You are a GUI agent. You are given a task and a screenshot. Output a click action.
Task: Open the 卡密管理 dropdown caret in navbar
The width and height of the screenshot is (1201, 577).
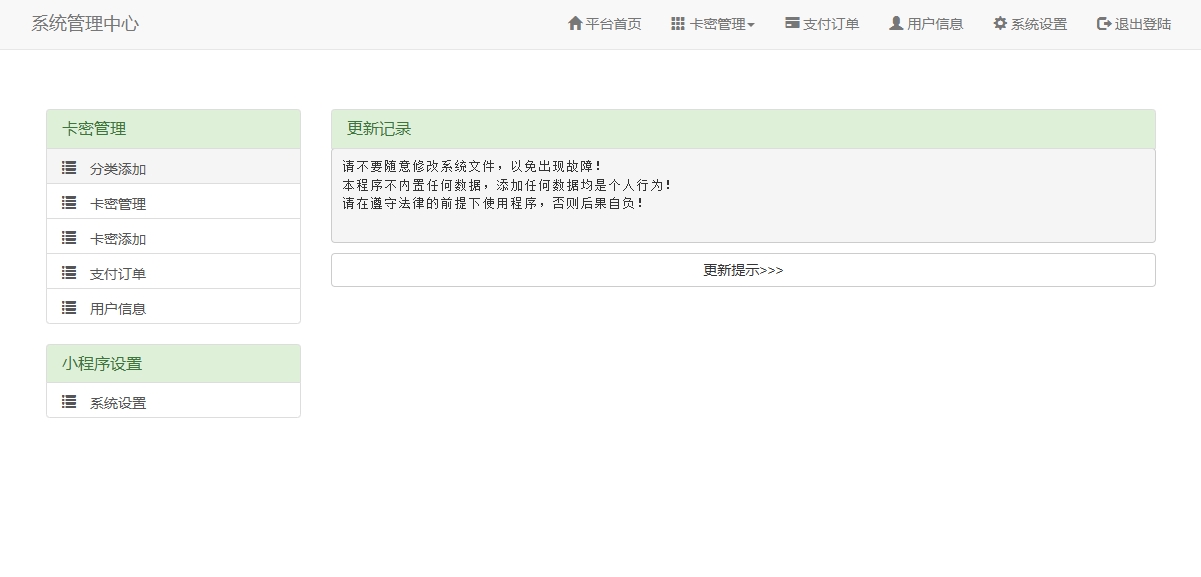(x=751, y=25)
